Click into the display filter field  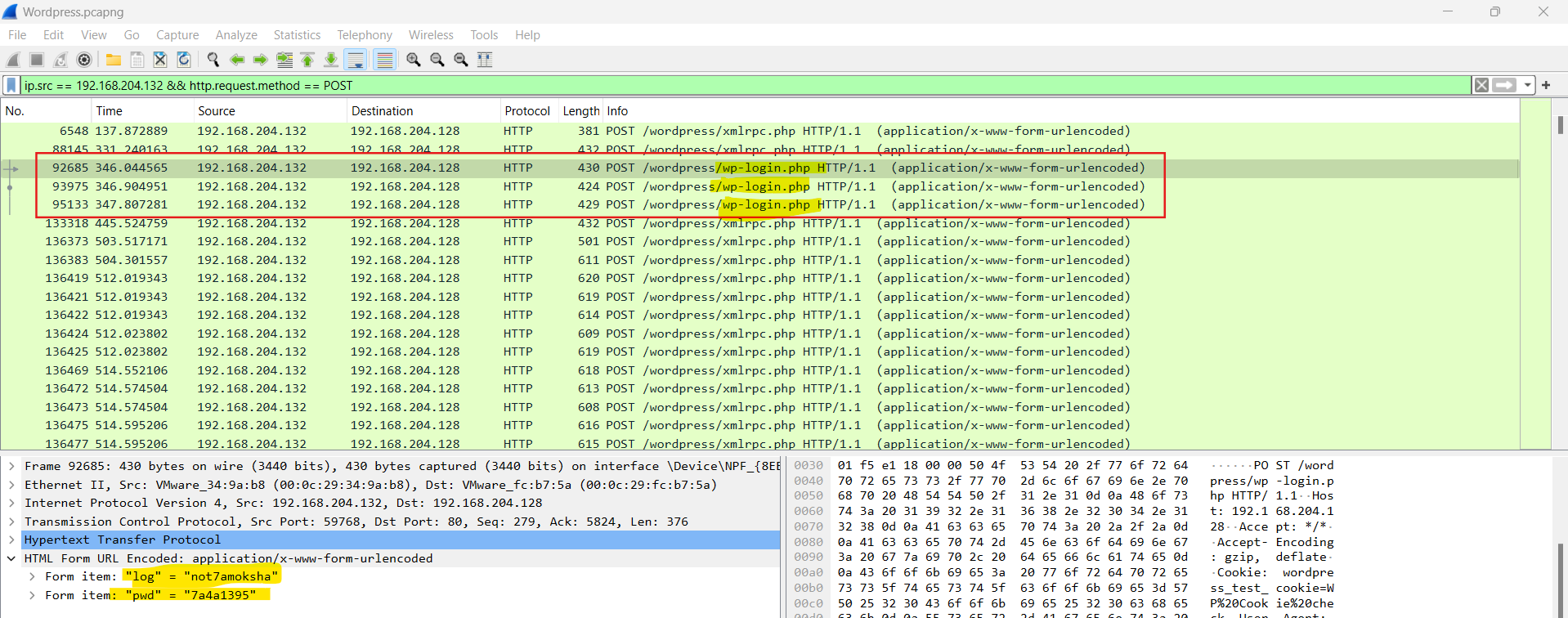coord(746,85)
